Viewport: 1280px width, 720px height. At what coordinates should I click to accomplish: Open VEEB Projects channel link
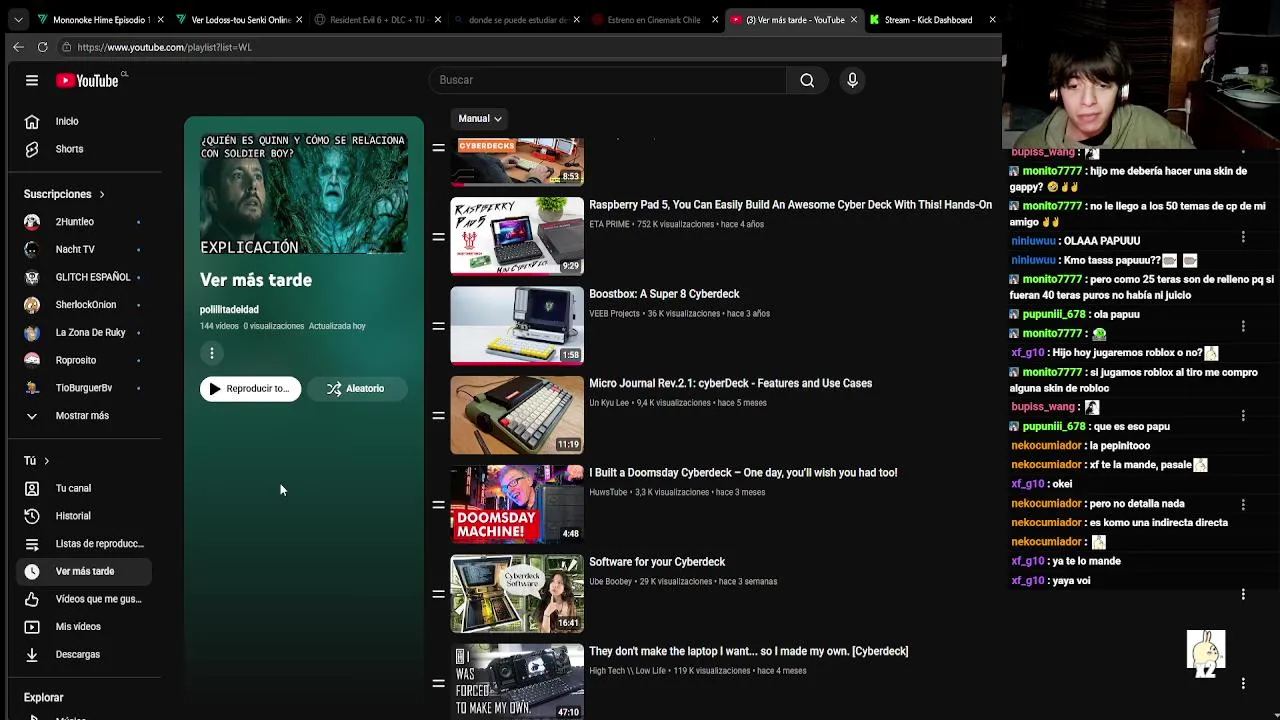[614, 313]
